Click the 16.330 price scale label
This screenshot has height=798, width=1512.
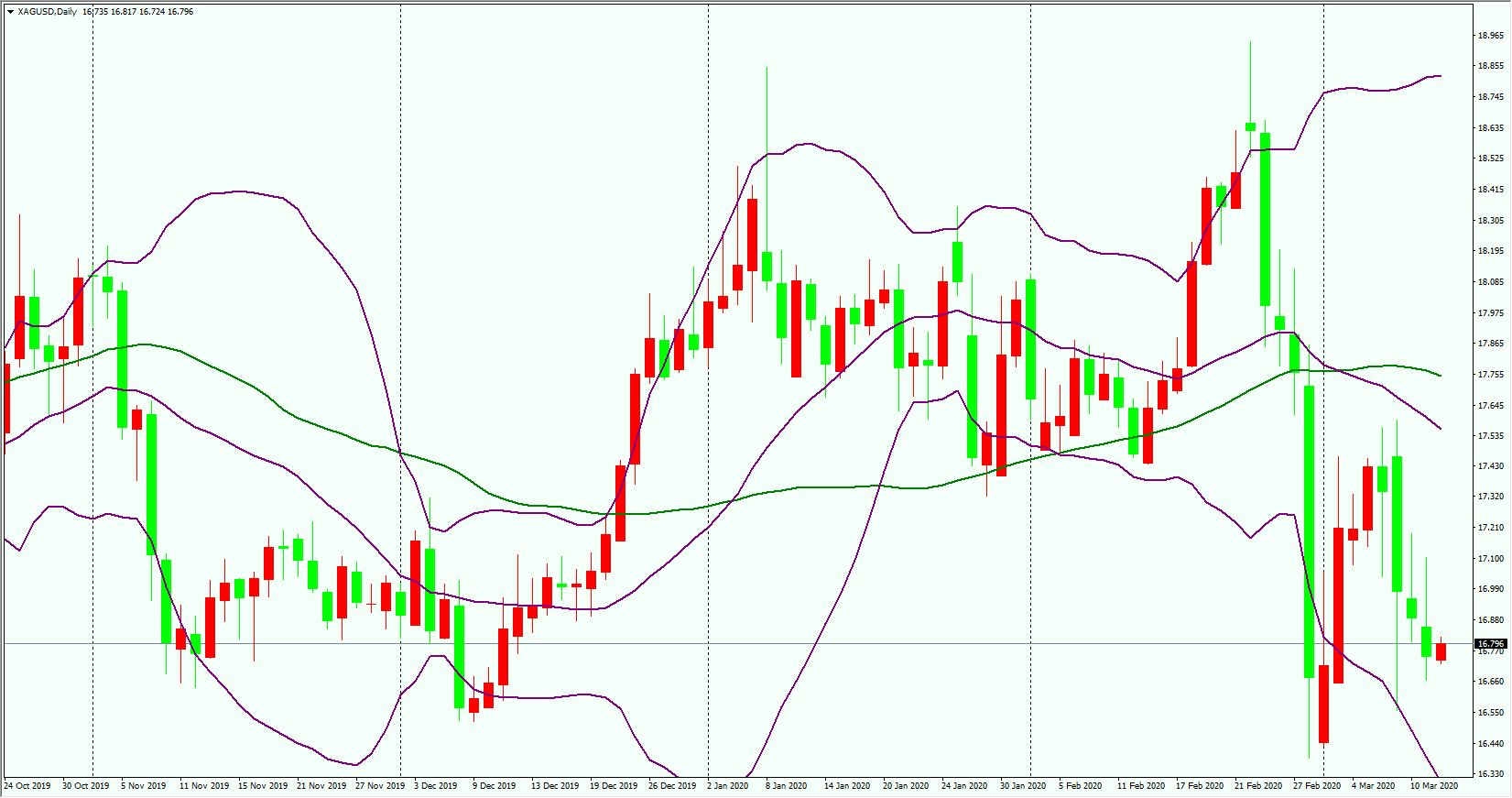click(1491, 774)
